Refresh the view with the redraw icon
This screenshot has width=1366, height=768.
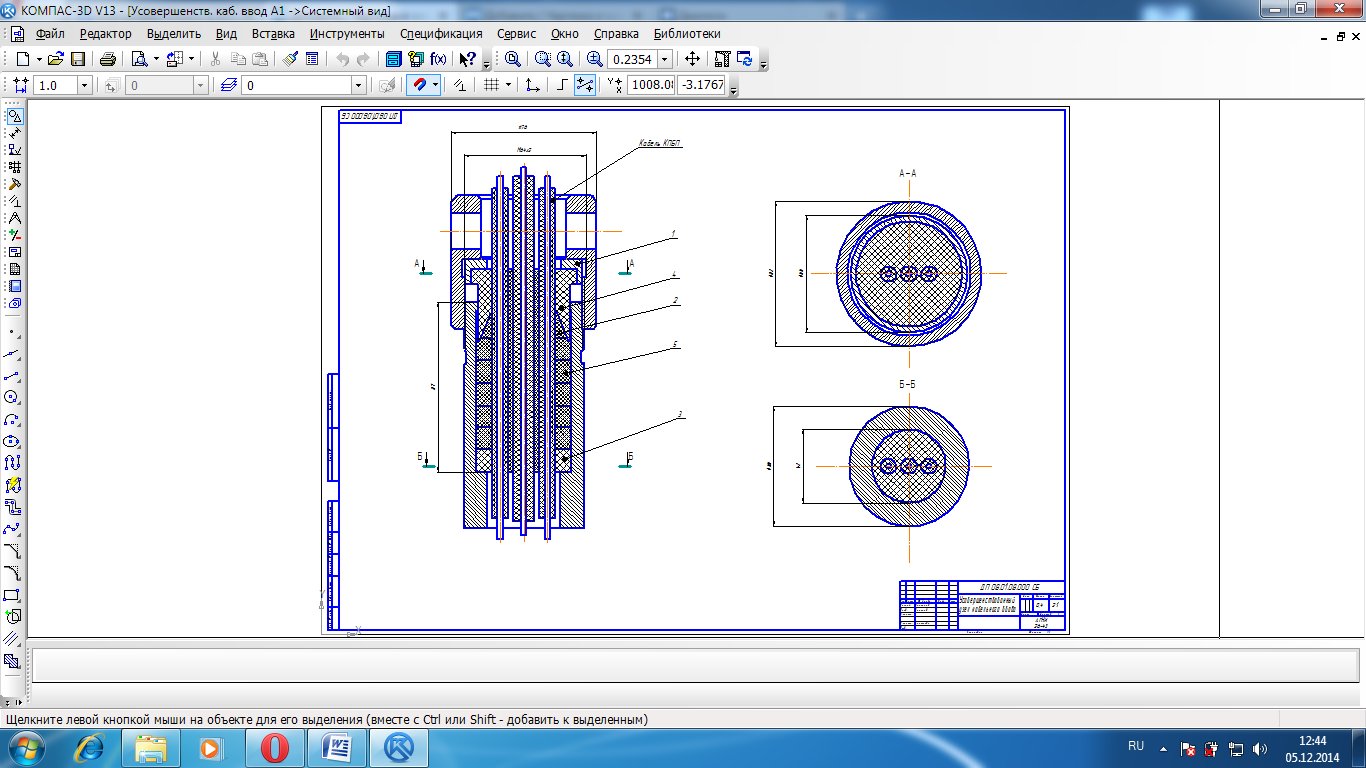coord(744,59)
